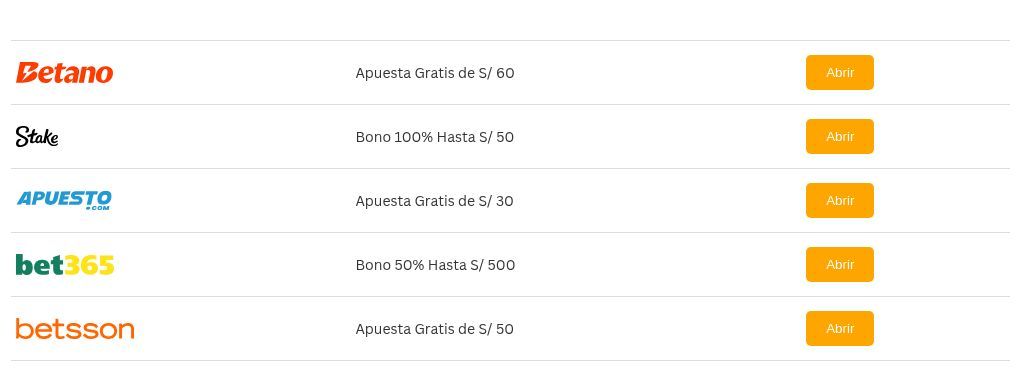Click the Stake logo

tap(37, 137)
